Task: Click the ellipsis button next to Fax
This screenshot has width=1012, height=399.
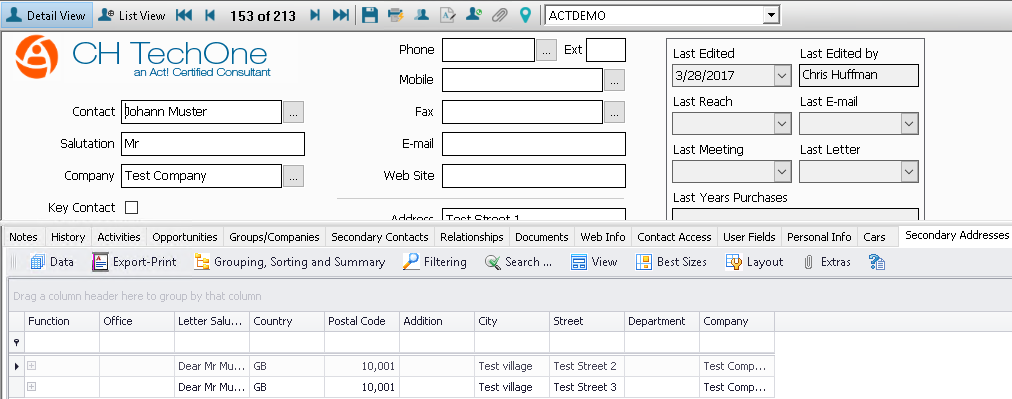Action: click(x=614, y=112)
